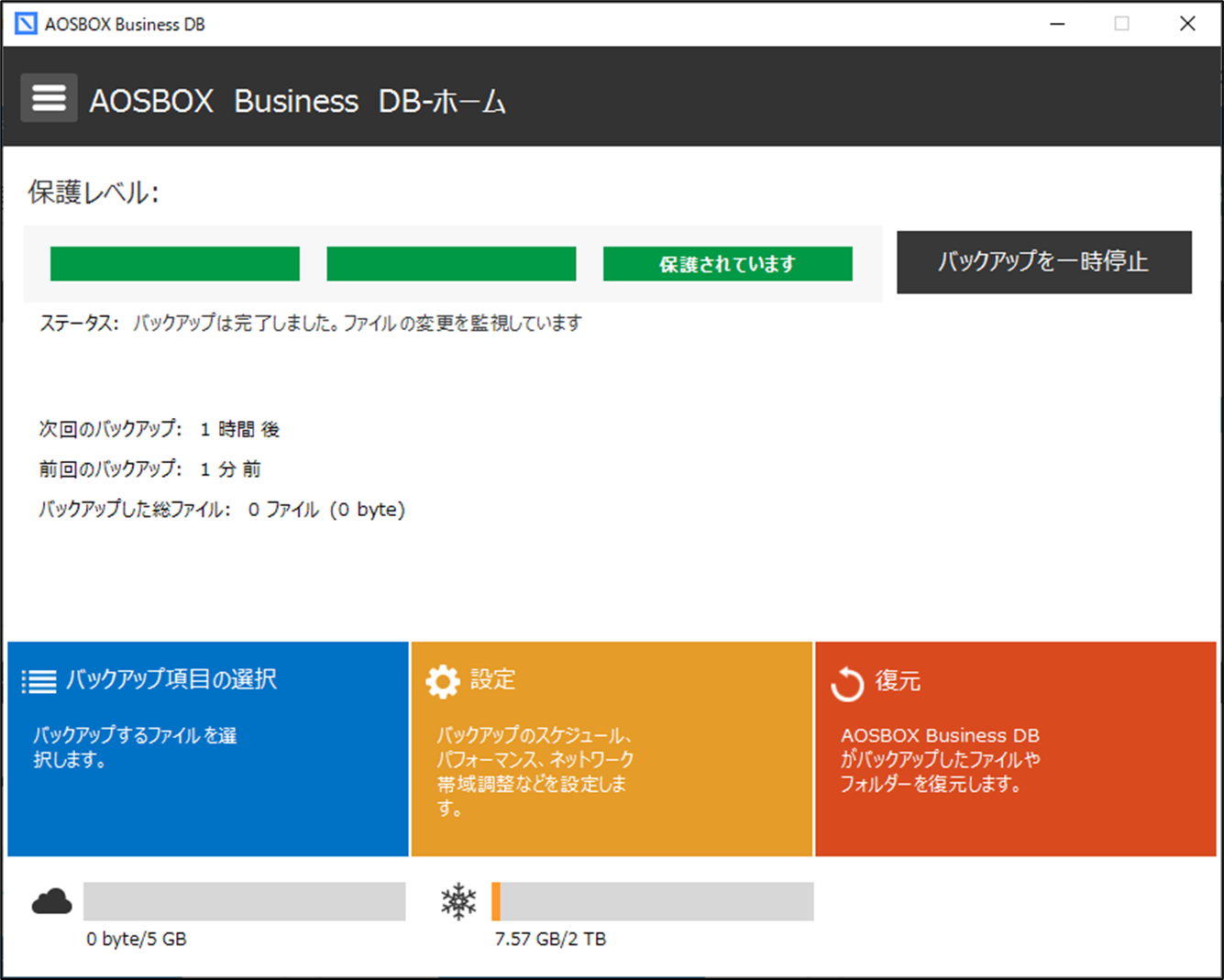Open the 復元 restore tile

(1016, 749)
